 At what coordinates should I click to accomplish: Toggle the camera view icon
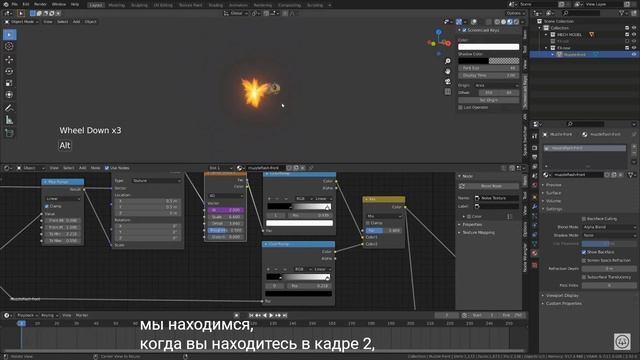point(448,82)
